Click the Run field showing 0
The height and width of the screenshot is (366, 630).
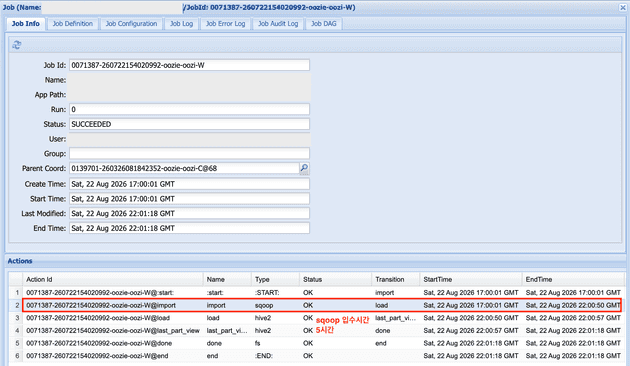pos(189,109)
